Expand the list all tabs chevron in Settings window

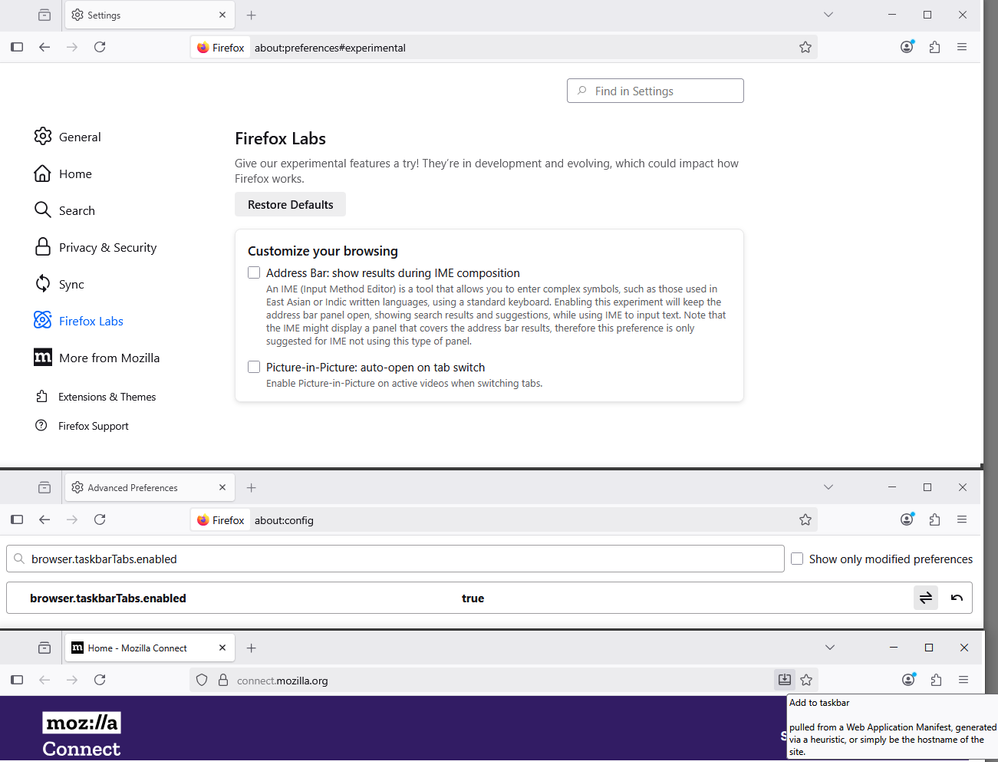tap(828, 15)
